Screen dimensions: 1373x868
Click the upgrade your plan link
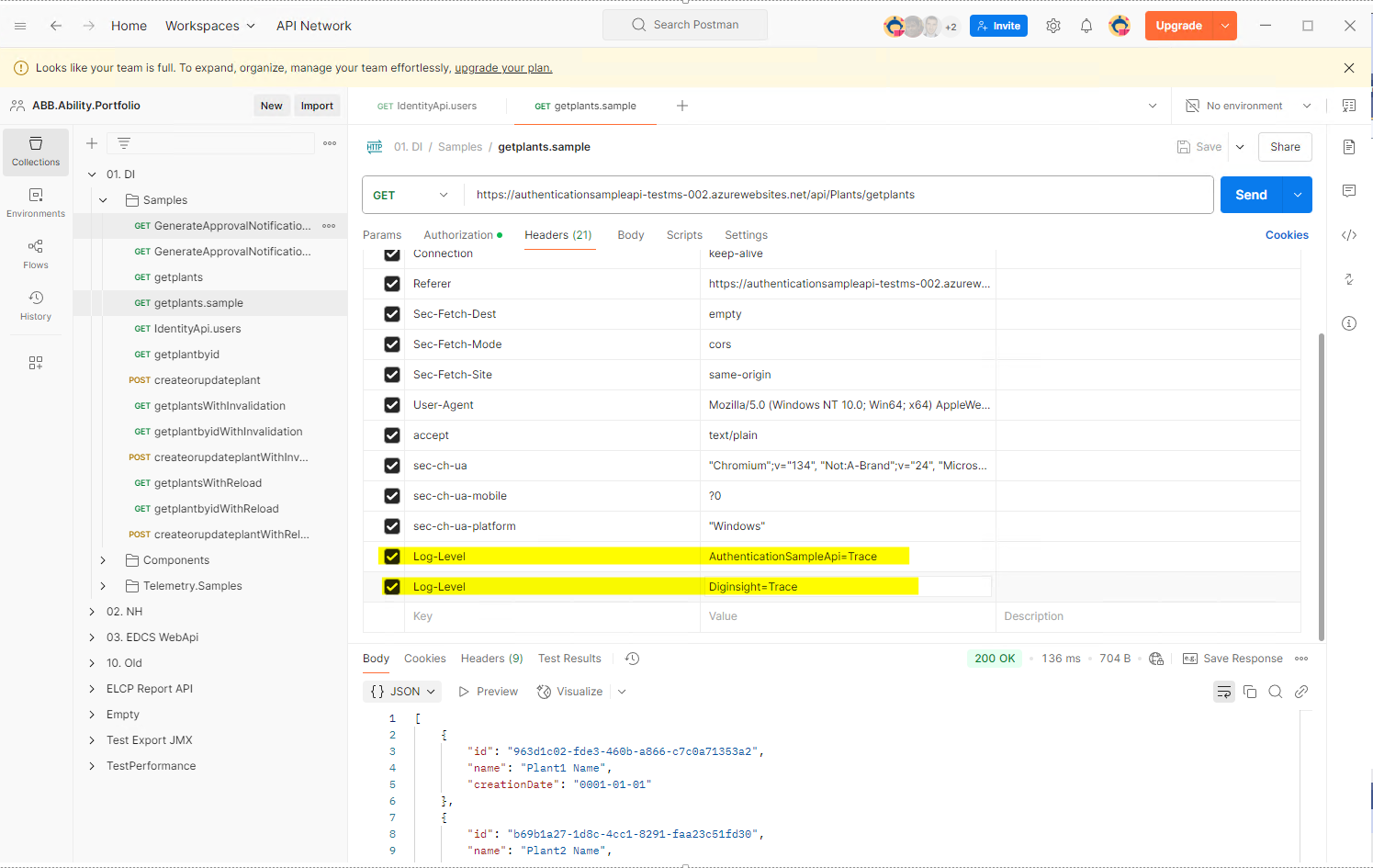[503, 68]
